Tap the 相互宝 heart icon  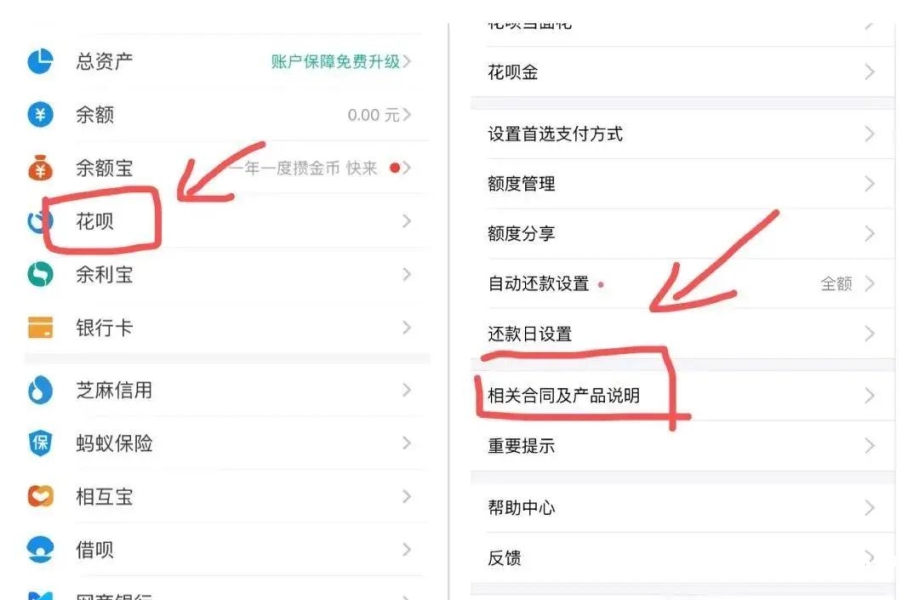point(40,496)
